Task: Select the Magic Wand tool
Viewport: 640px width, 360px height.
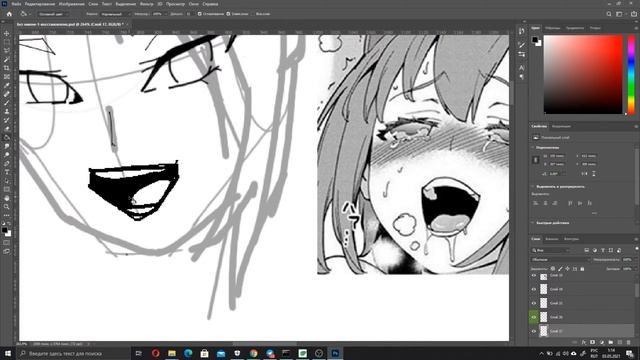Action: pyautogui.click(x=7, y=59)
